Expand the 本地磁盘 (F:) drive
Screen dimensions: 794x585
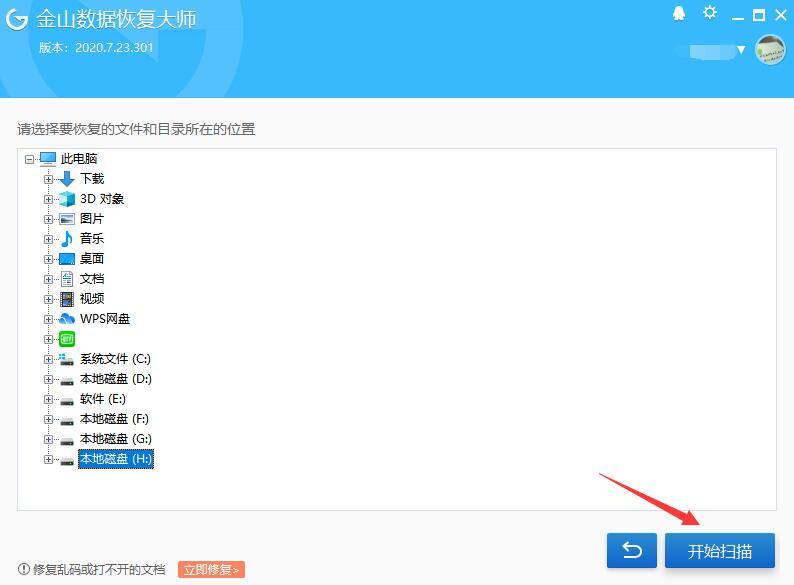pyautogui.click(x=48, y=419)
